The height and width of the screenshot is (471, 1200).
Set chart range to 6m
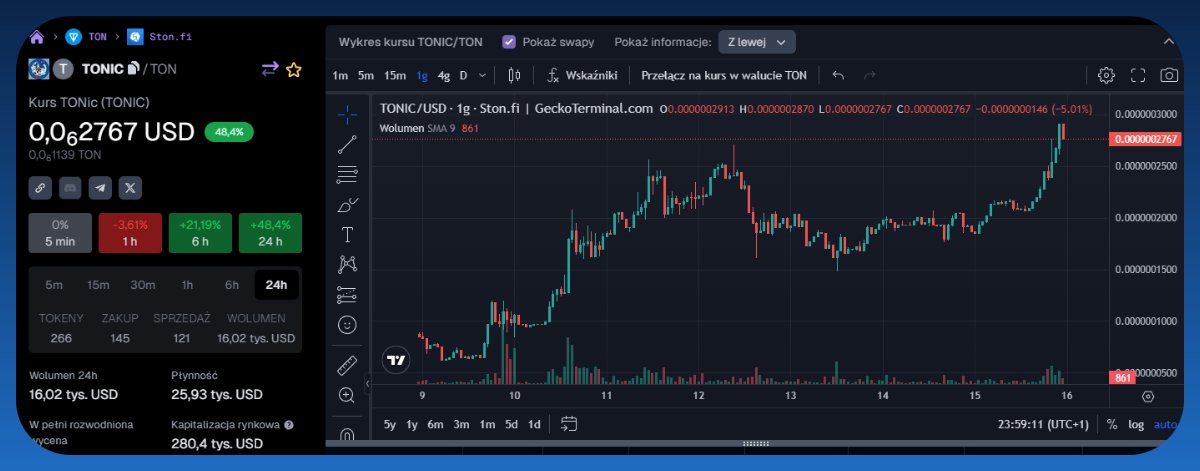point(435,424)
